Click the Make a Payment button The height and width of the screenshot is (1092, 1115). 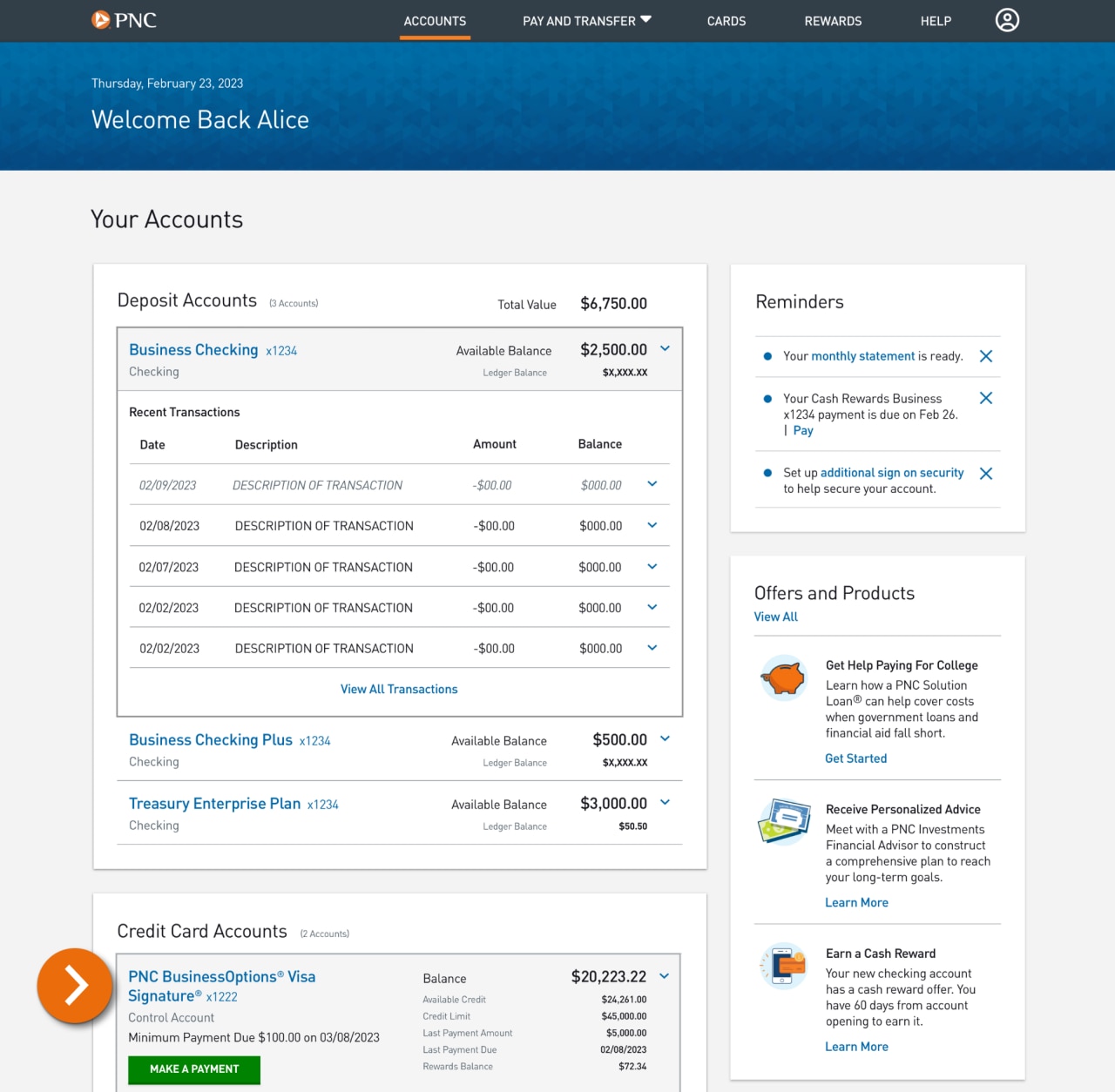pyautogui.click(x=193, y=1069)
